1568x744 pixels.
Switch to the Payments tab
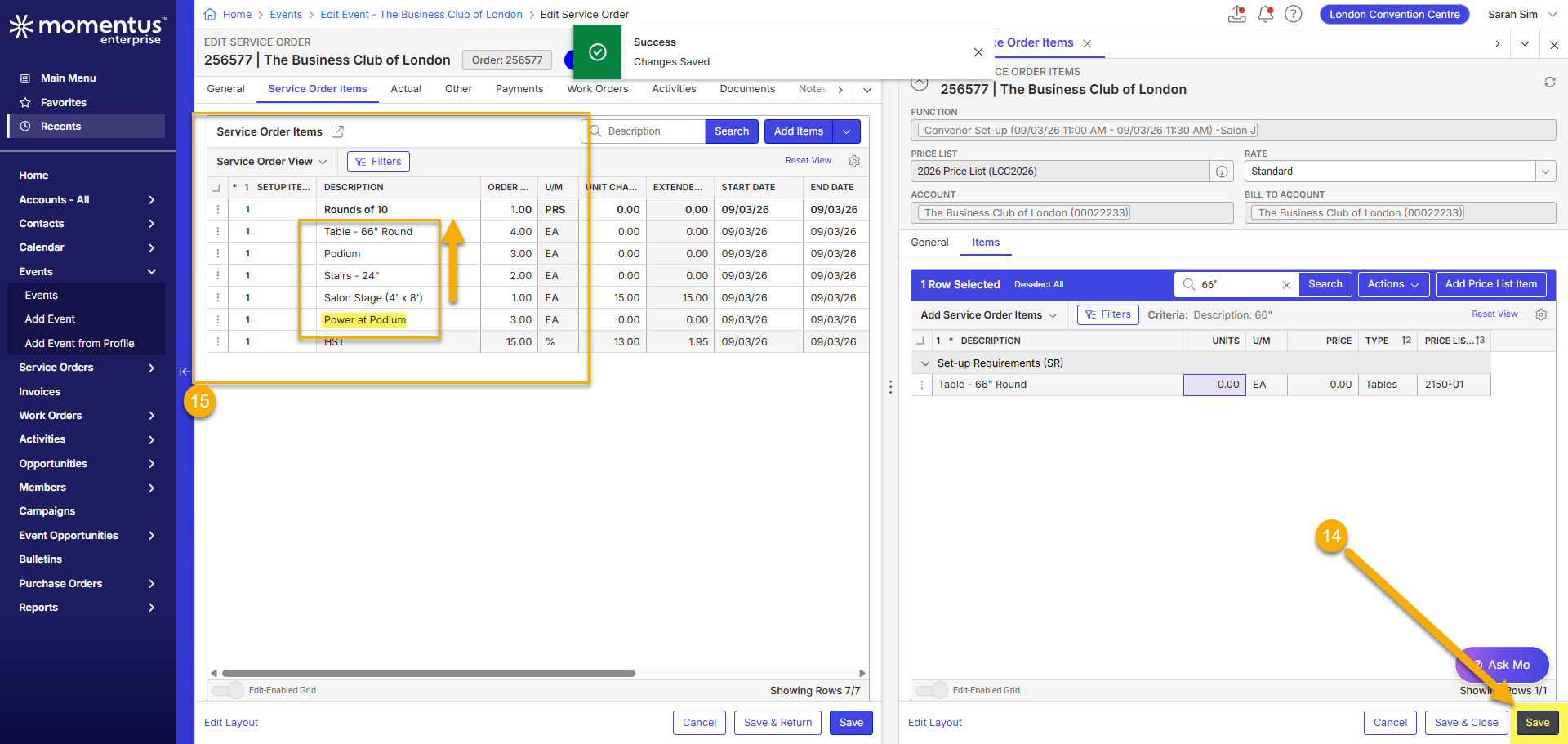click(x=519, y=89)
